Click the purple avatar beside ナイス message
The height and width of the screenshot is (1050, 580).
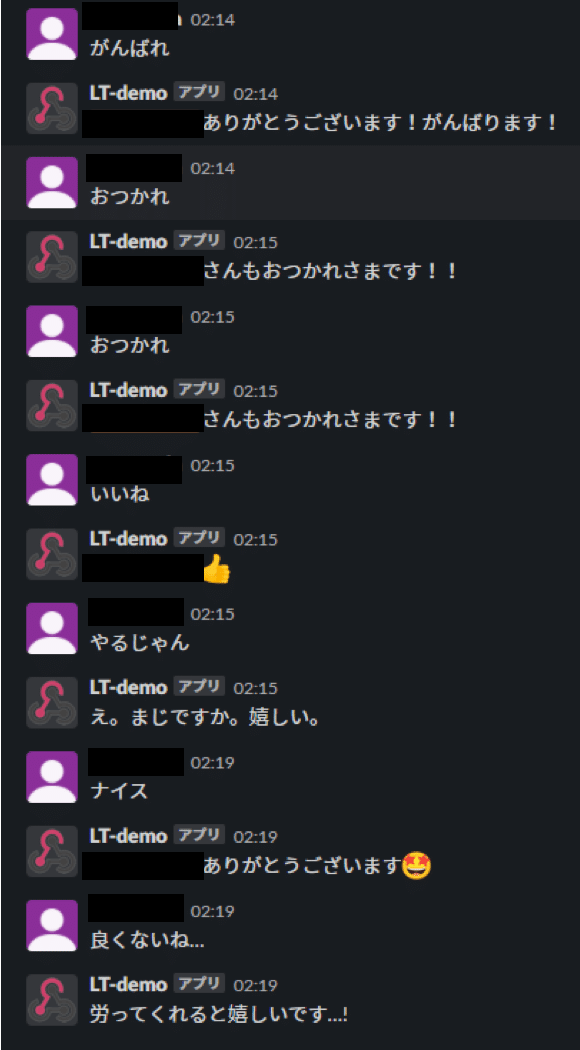tap(52, 777)
